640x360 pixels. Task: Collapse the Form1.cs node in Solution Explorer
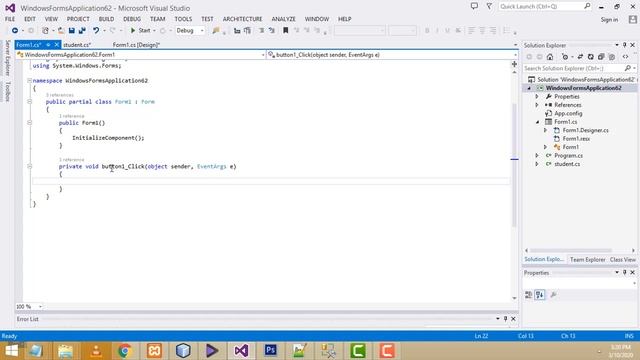pos(537,122)
